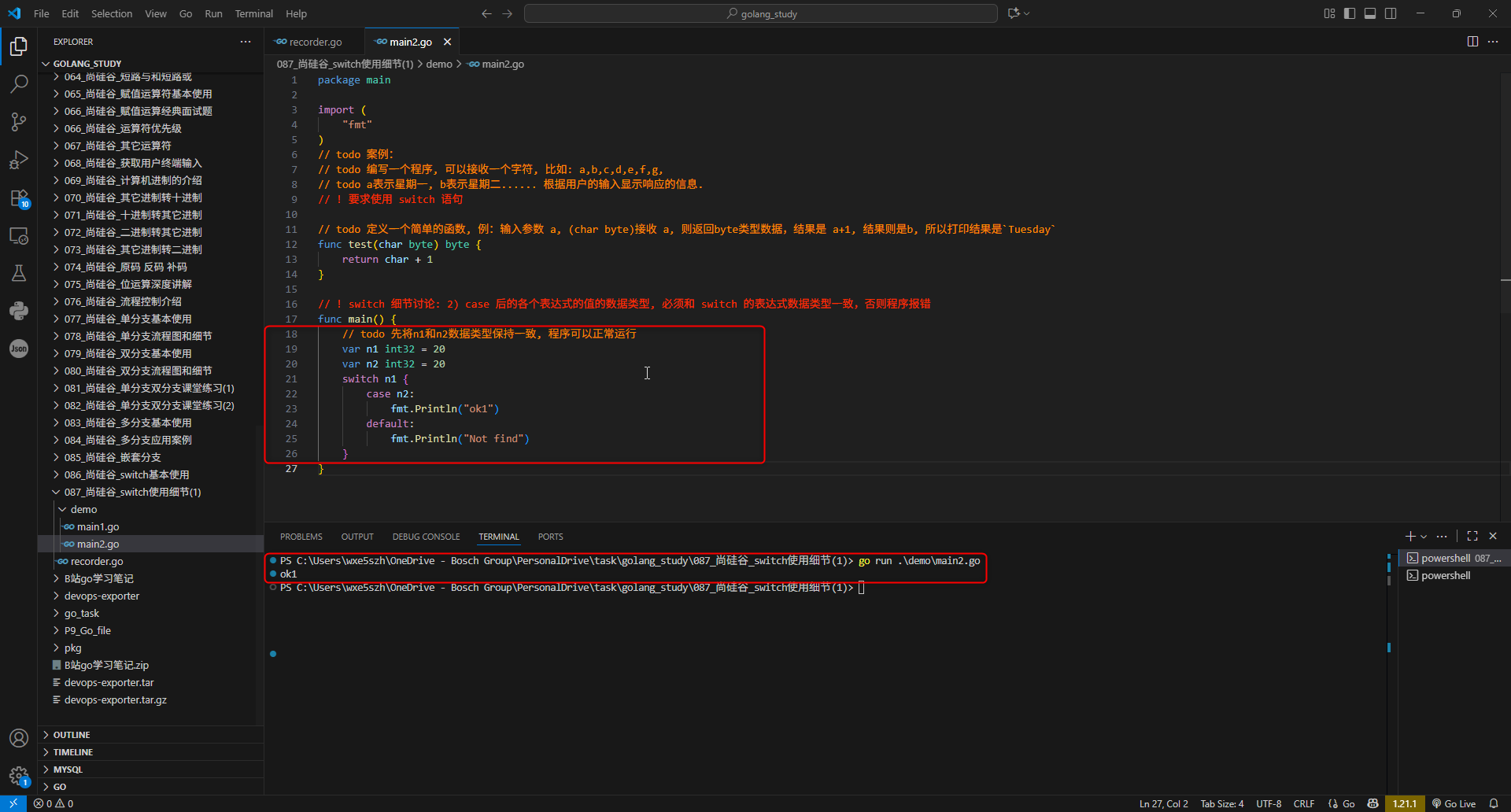Switch to the recorder.go editor tab
The height and width of the screenshot is (812, 1511).
point(315,42)
